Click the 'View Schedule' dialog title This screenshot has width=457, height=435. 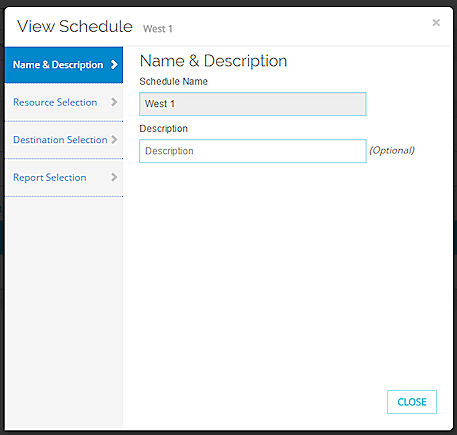[75, 26]
